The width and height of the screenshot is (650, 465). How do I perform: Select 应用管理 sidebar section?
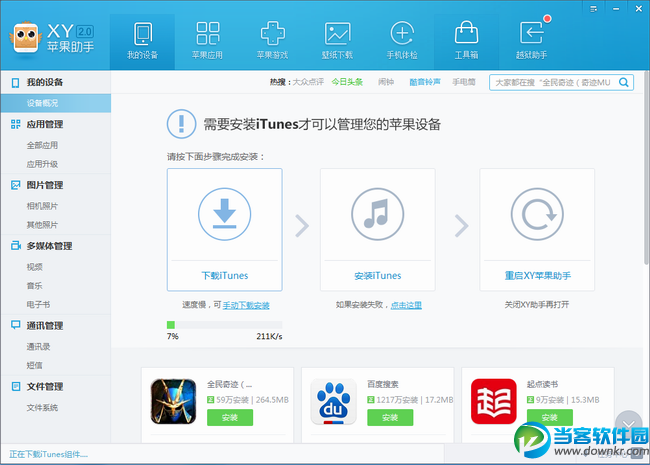point(56,124)
